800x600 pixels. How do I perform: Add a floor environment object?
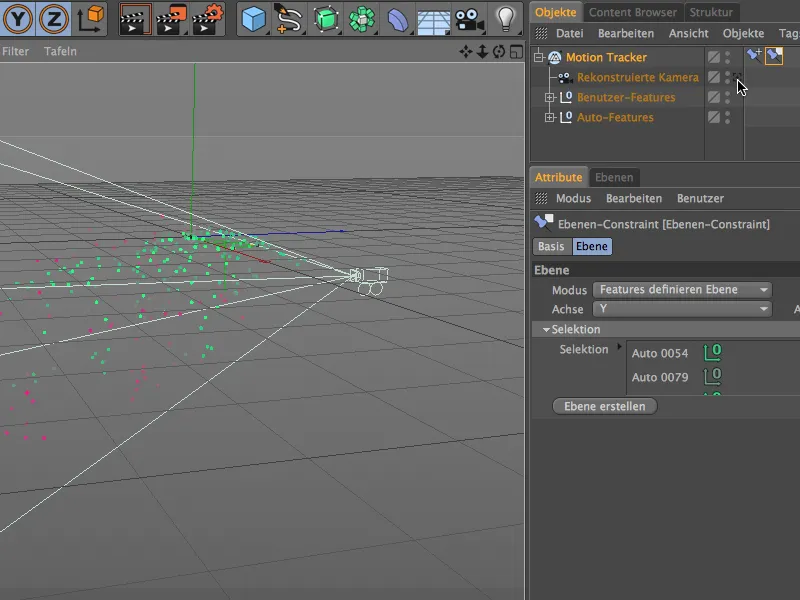[x=433, y=21]
